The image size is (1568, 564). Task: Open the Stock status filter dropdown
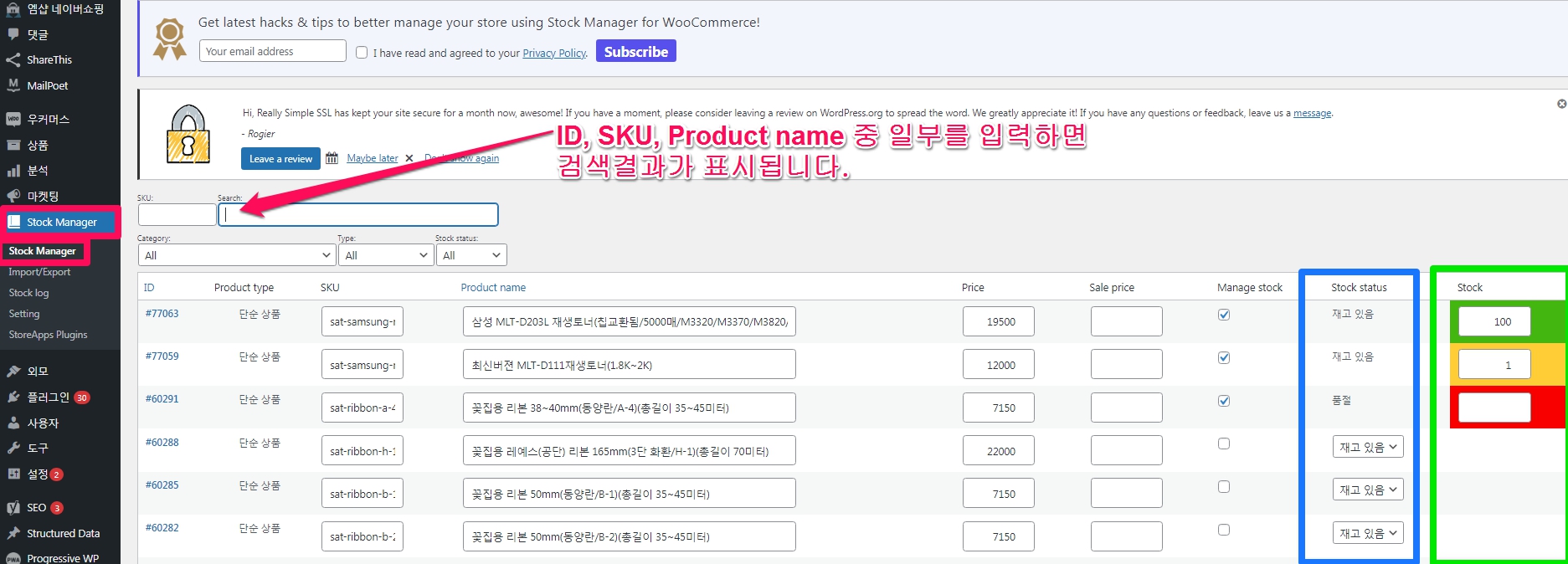coord(471,255)
